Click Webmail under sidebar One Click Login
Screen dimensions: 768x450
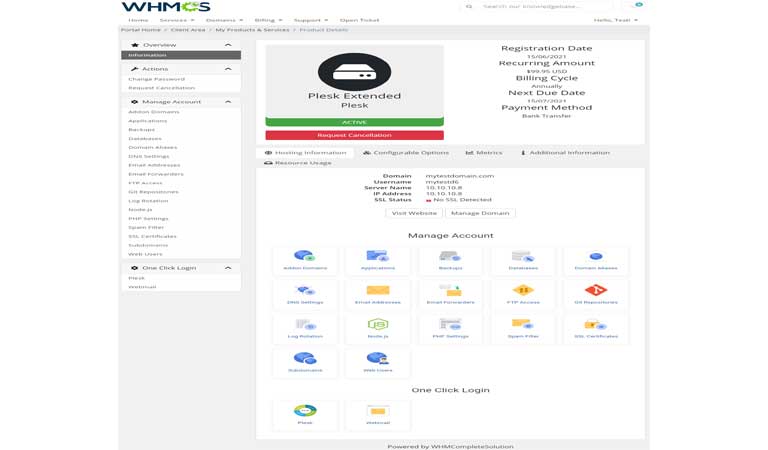142,287
